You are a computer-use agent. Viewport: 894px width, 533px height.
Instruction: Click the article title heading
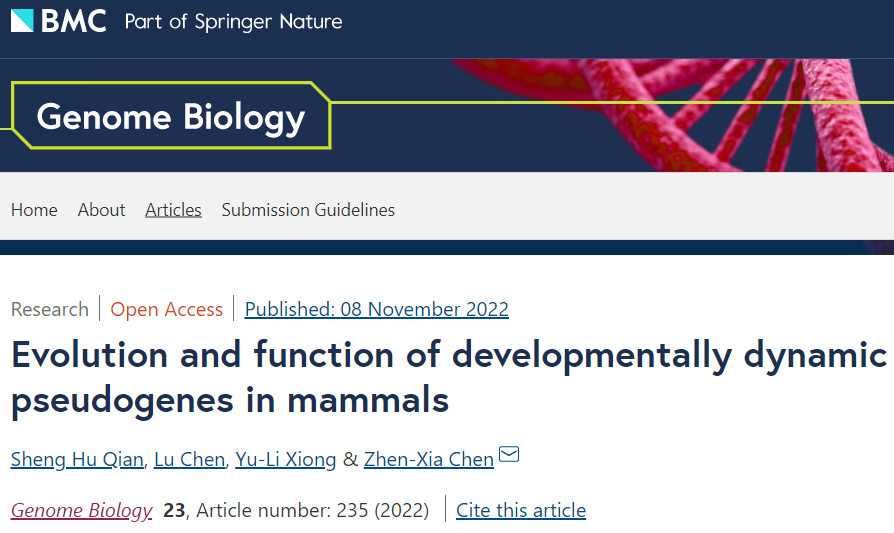[x=449, y=377]
